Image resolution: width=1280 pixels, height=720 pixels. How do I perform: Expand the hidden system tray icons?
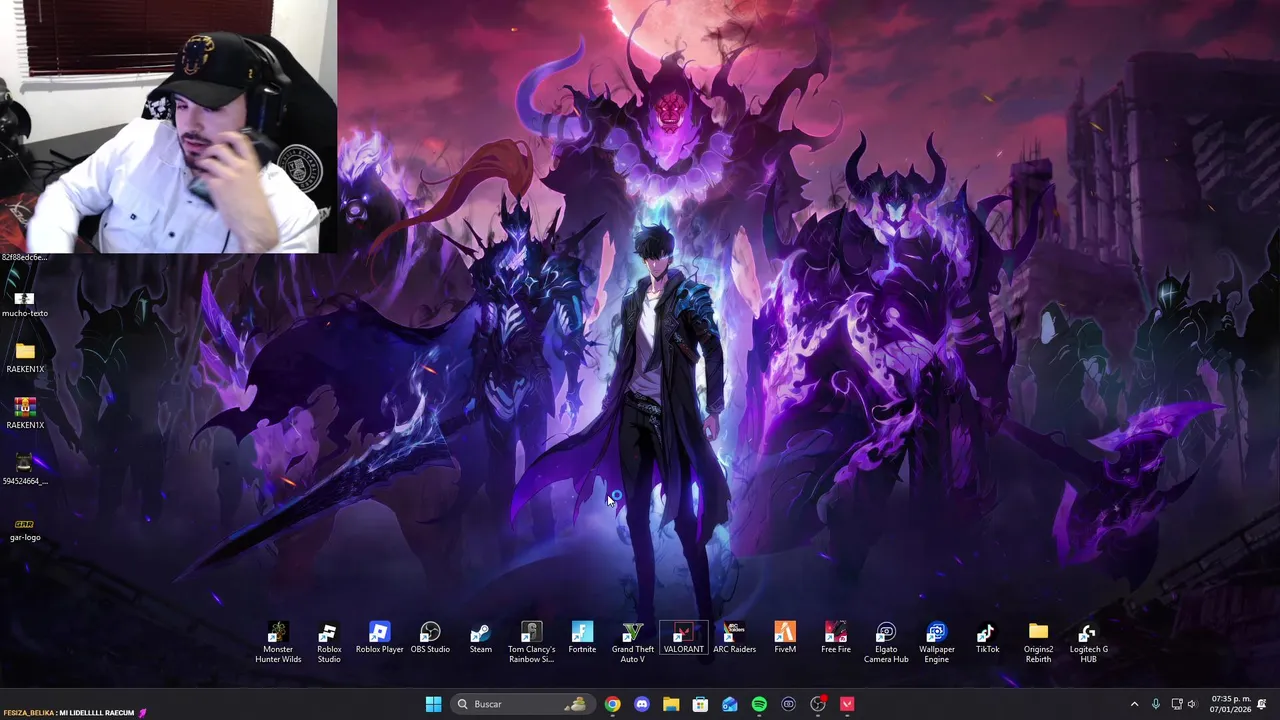1134,704
